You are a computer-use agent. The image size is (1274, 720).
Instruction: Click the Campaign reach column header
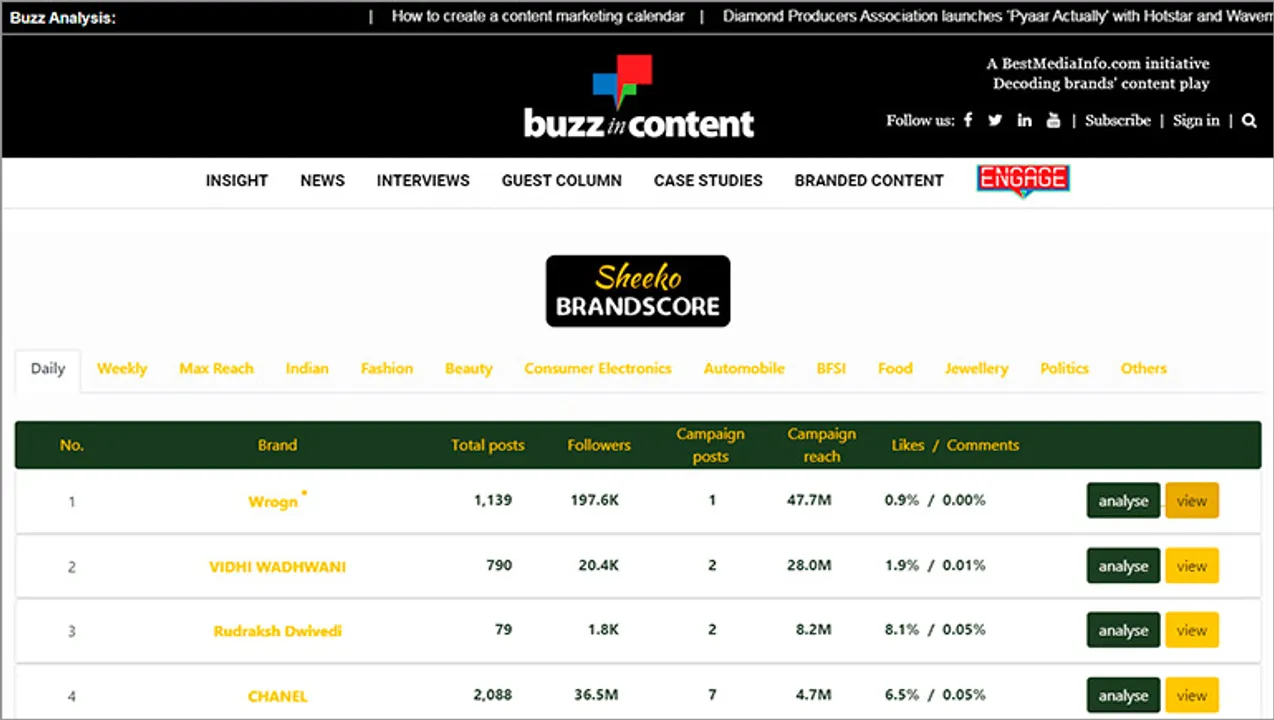(x=822, y=445)
